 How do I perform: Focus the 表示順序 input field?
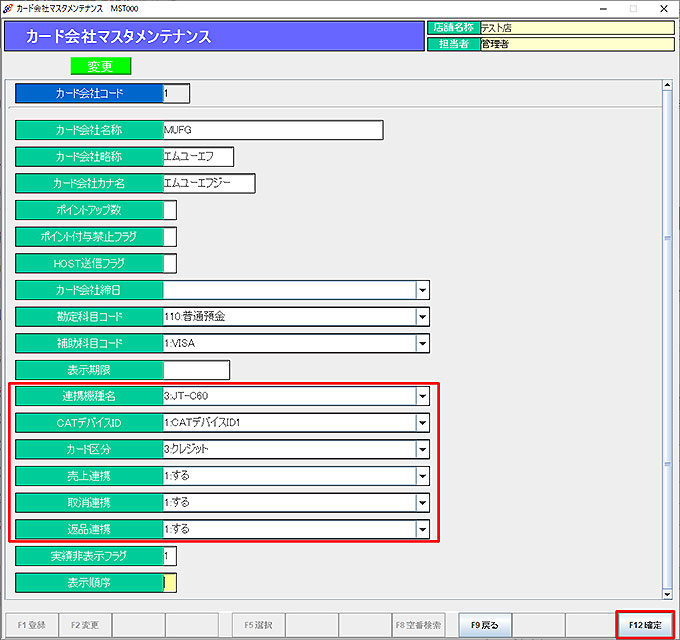click(x=170, y=583)
